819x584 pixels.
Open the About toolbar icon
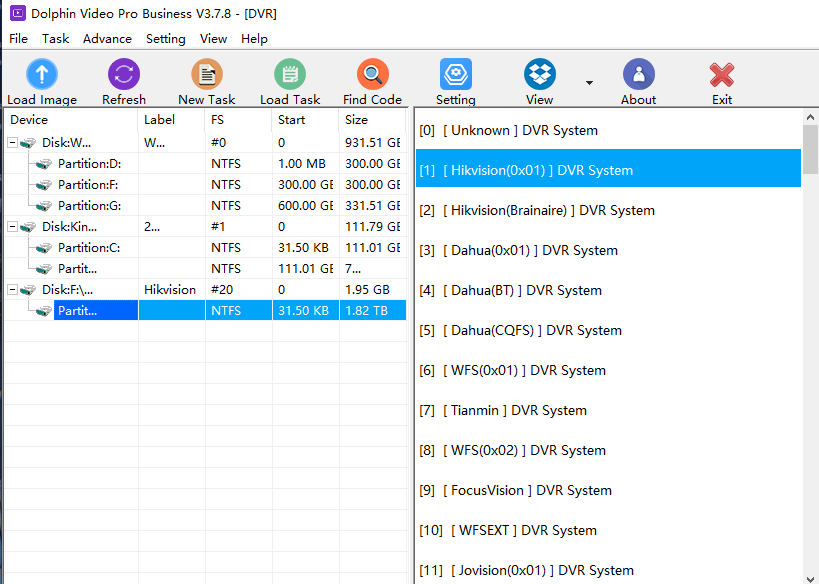(638, 74)
